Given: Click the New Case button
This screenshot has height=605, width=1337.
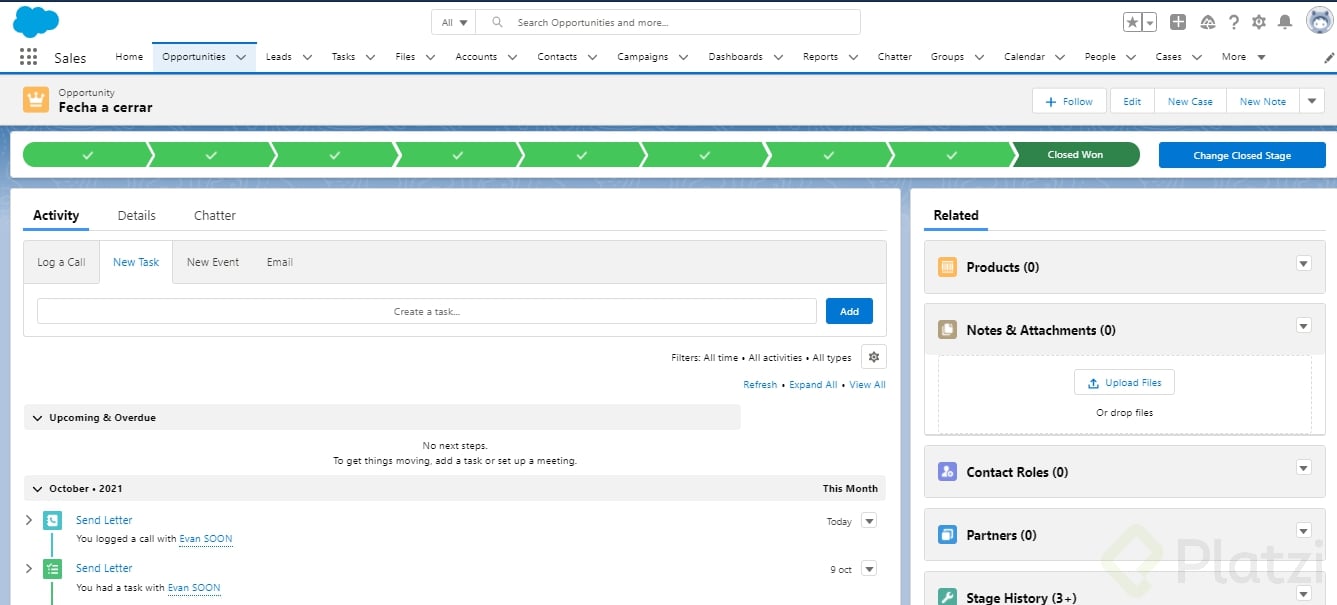Looking at the screenshot, I should click(x=1190, y=101).
